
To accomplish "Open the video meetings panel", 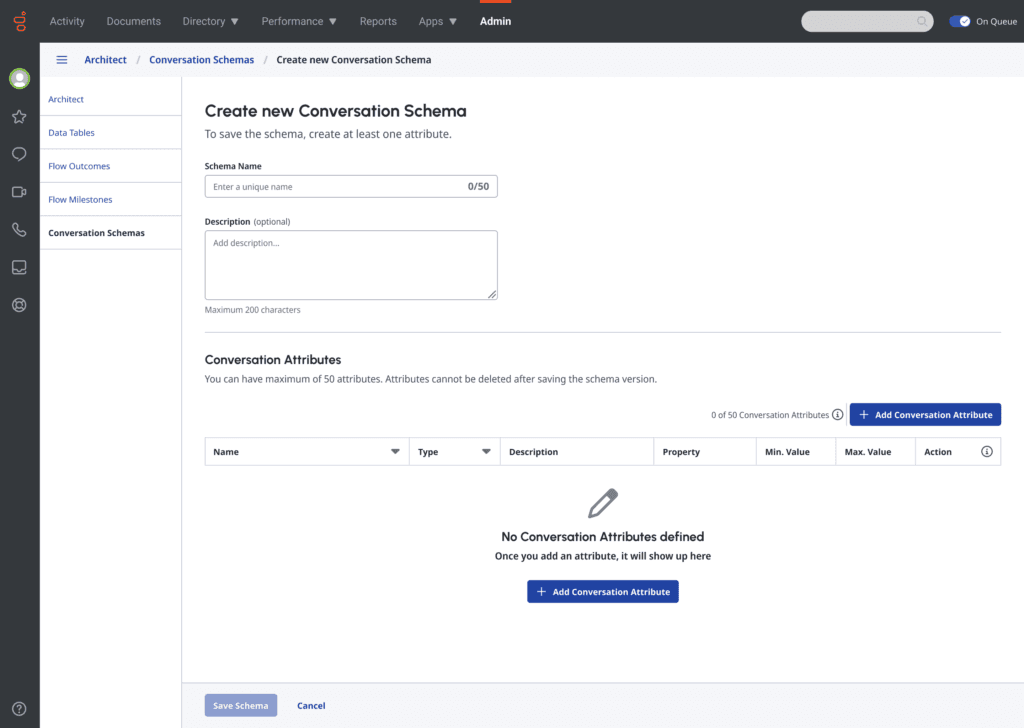I will [x=19, y=192].
